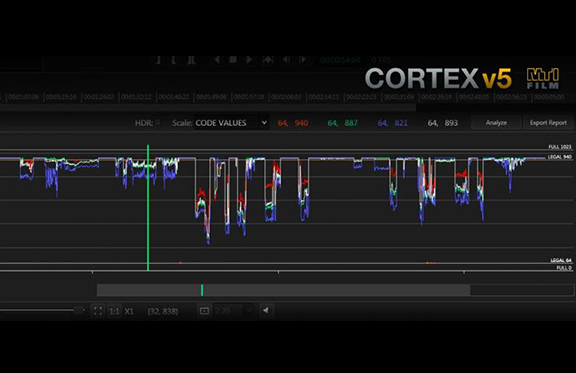576x373 pixels.
Task: Click the gray overview scrollbar range
Action: pos(284,290)
